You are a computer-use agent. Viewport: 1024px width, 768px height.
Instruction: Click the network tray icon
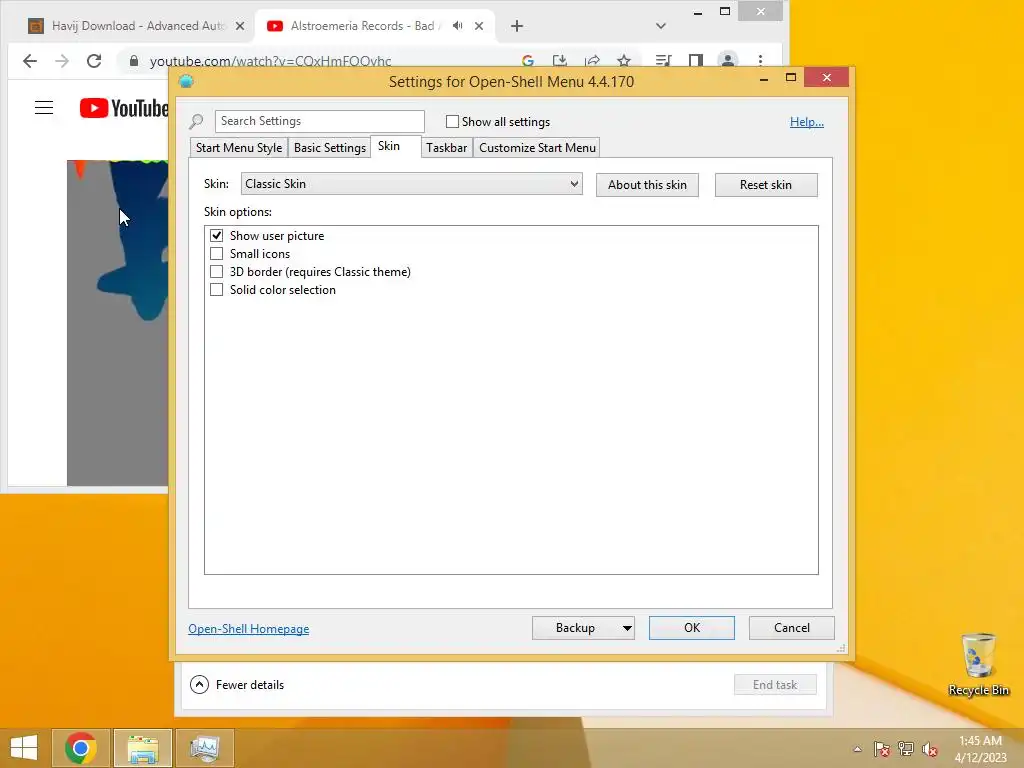pyautogui.click(x=906, y=749)
